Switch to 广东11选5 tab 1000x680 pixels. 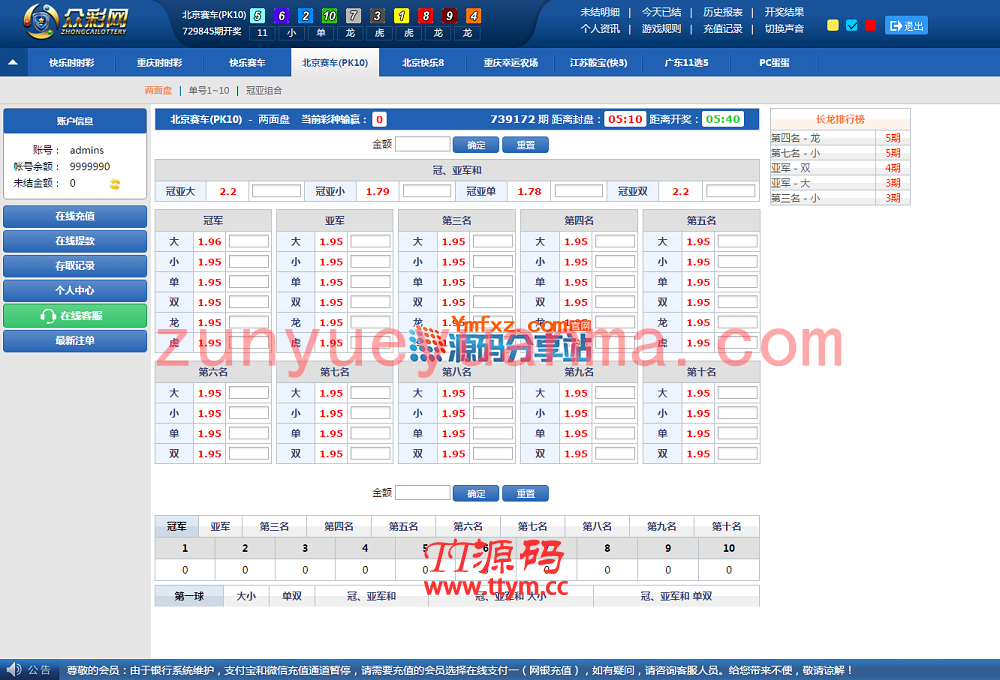click(x=686, y=63)
